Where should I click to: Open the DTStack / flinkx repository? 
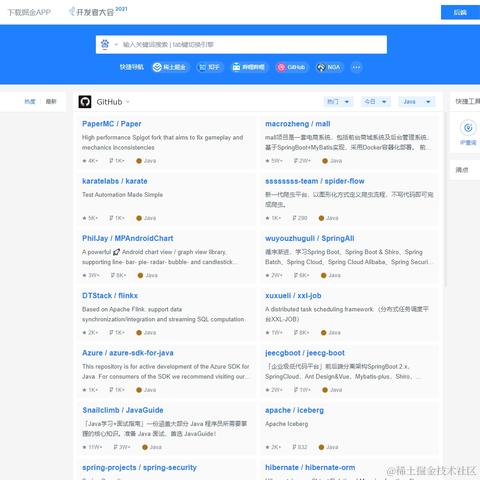point(110,296)
